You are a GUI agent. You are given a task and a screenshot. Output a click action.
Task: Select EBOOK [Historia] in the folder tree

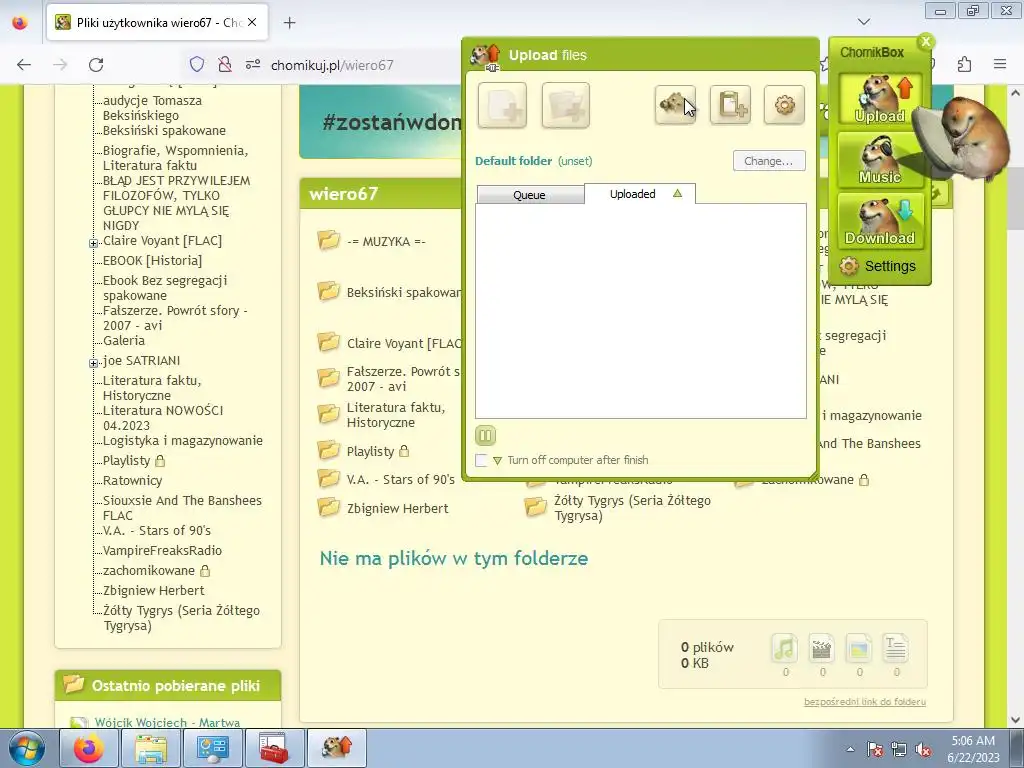(x=152, y=261)
